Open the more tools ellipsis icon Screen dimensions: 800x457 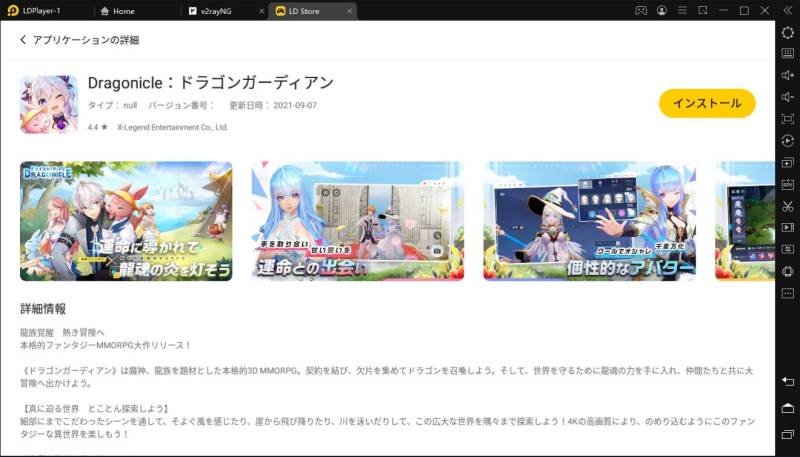click(x=788, y=293)
